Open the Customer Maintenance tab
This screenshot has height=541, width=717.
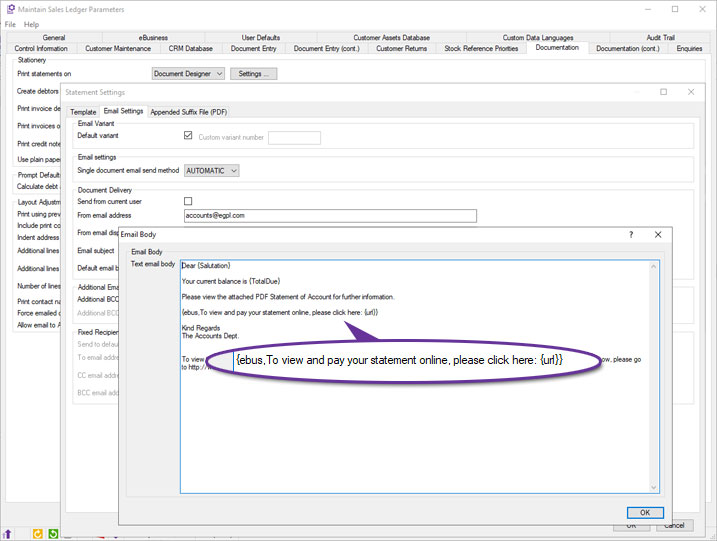[x=118, y=48]
